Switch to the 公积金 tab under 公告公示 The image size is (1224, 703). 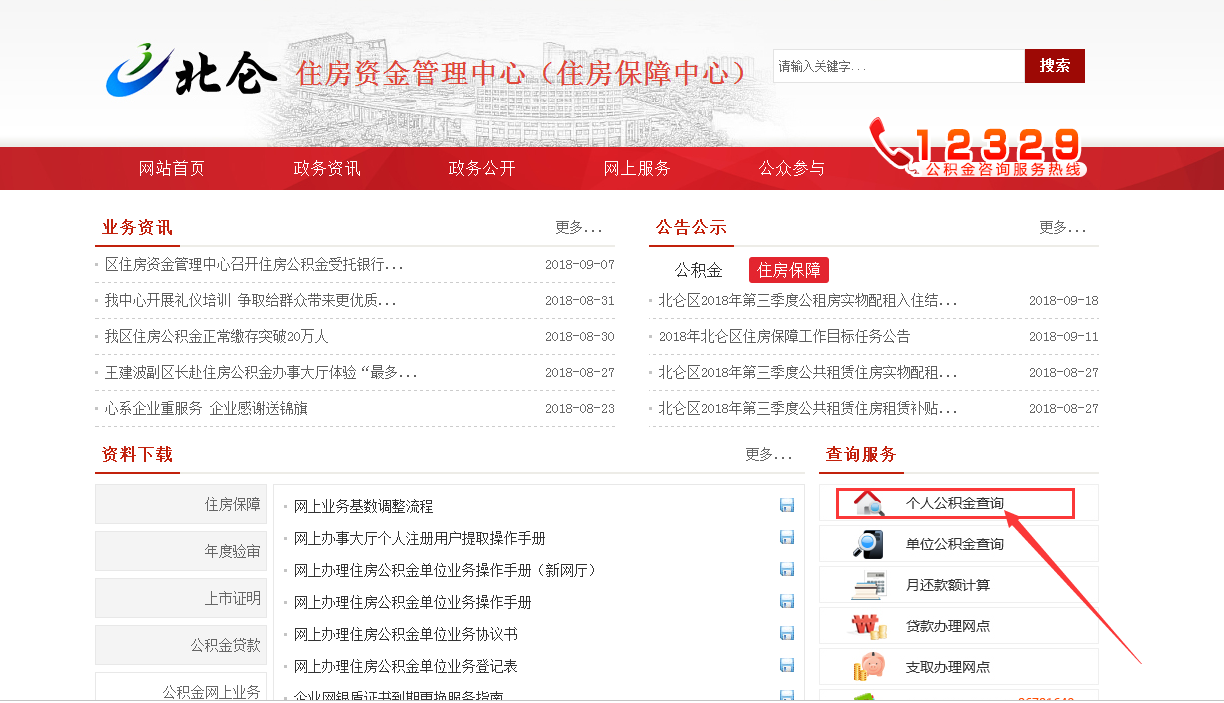click(x=698, y=270)
